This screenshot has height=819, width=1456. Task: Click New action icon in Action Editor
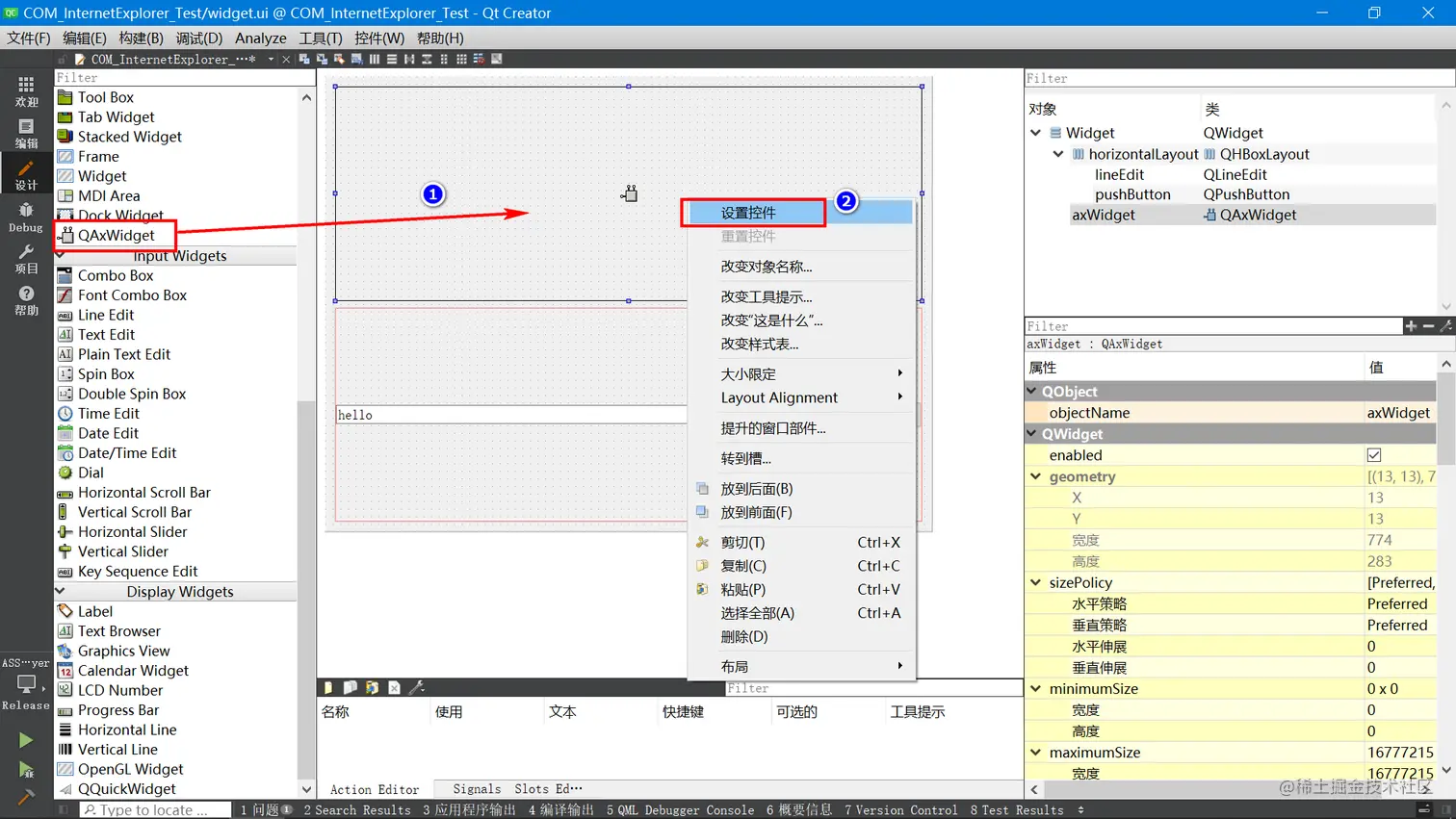(328, 688)
